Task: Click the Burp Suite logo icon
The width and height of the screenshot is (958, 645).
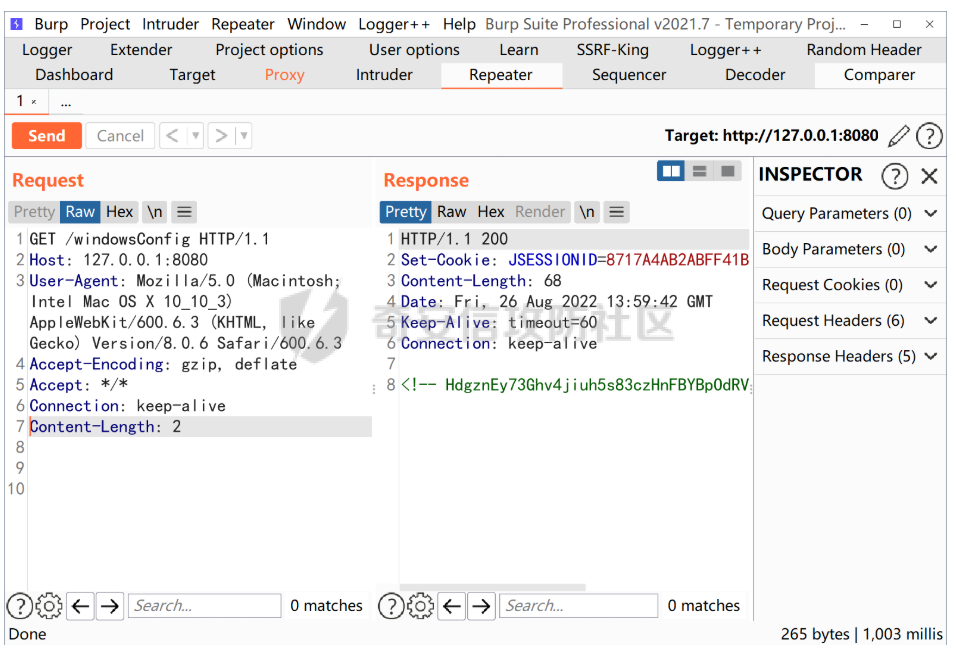Action: coord(16,24)
